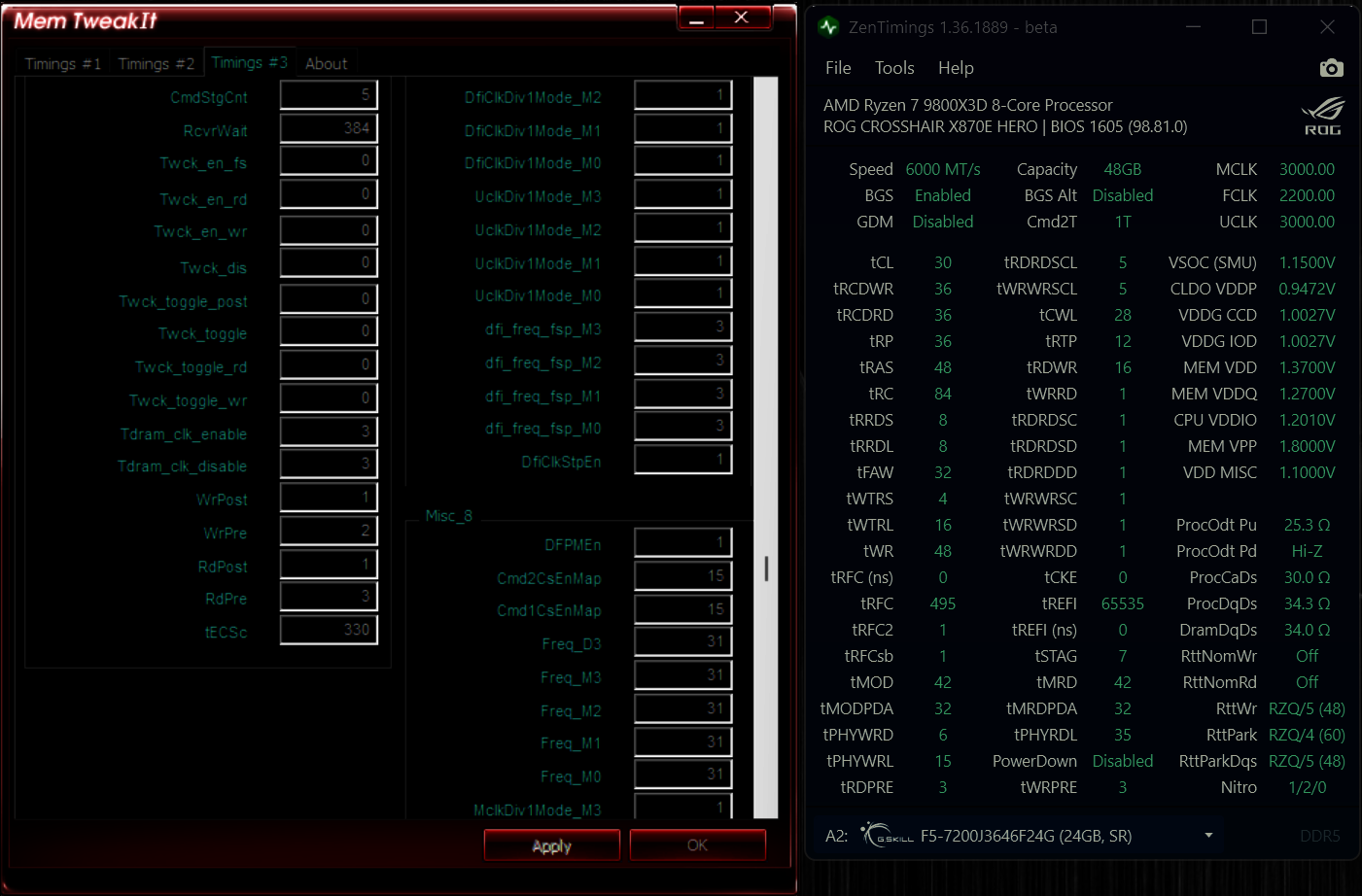Image resolution: width=1362 pixels, height=896 pixels.
Task: Open the File menu in ZenTimings
Action: (x=838, y=68)
